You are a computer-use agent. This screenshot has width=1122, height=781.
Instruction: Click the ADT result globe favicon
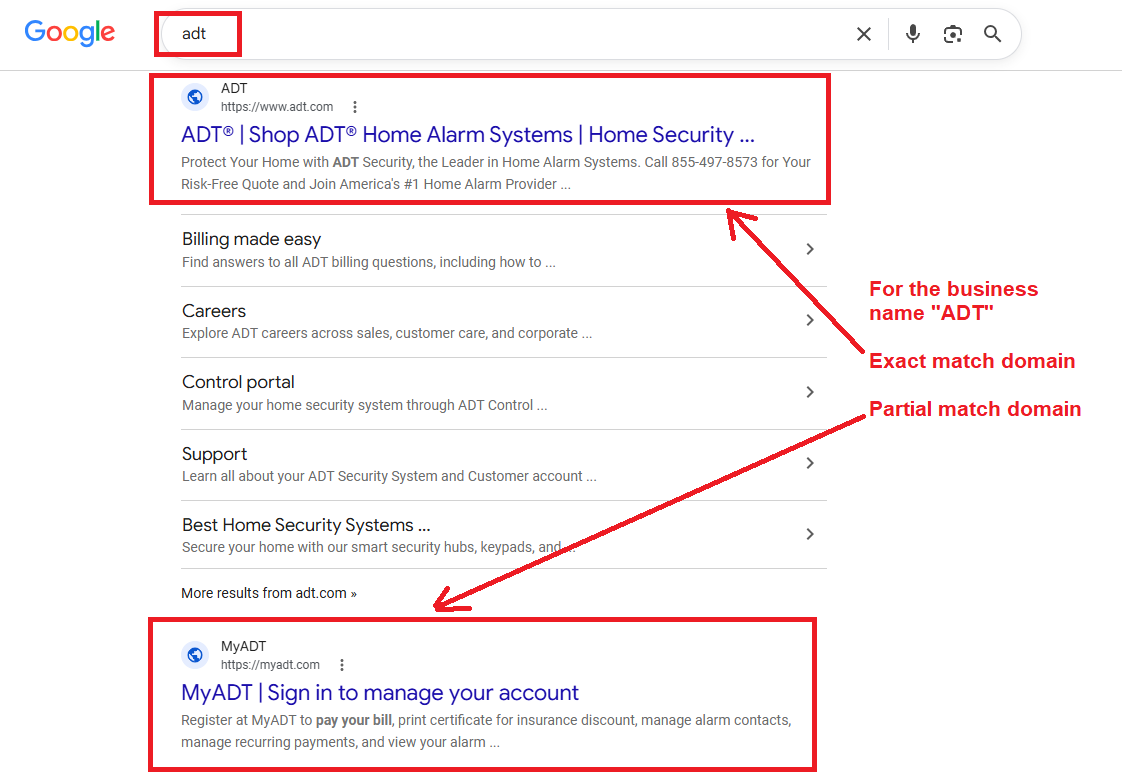click(195, 97)
